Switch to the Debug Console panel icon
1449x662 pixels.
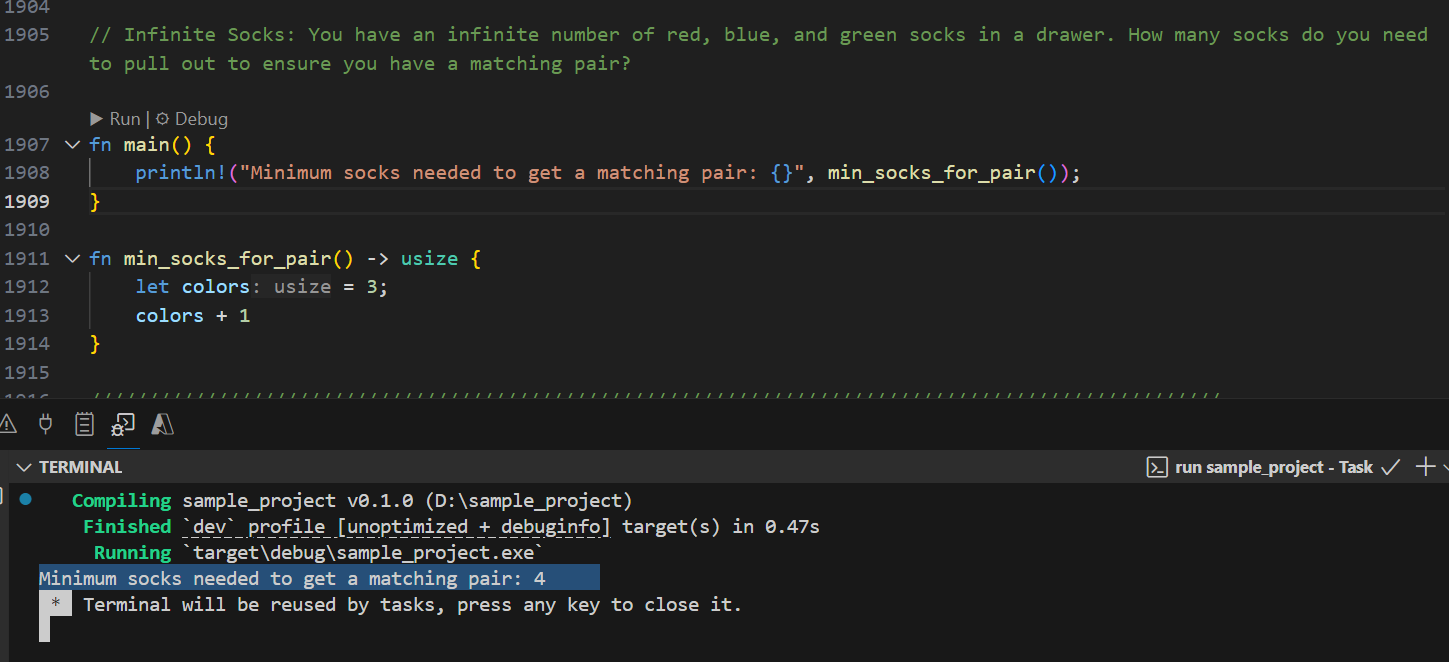[x=123, y=425]
